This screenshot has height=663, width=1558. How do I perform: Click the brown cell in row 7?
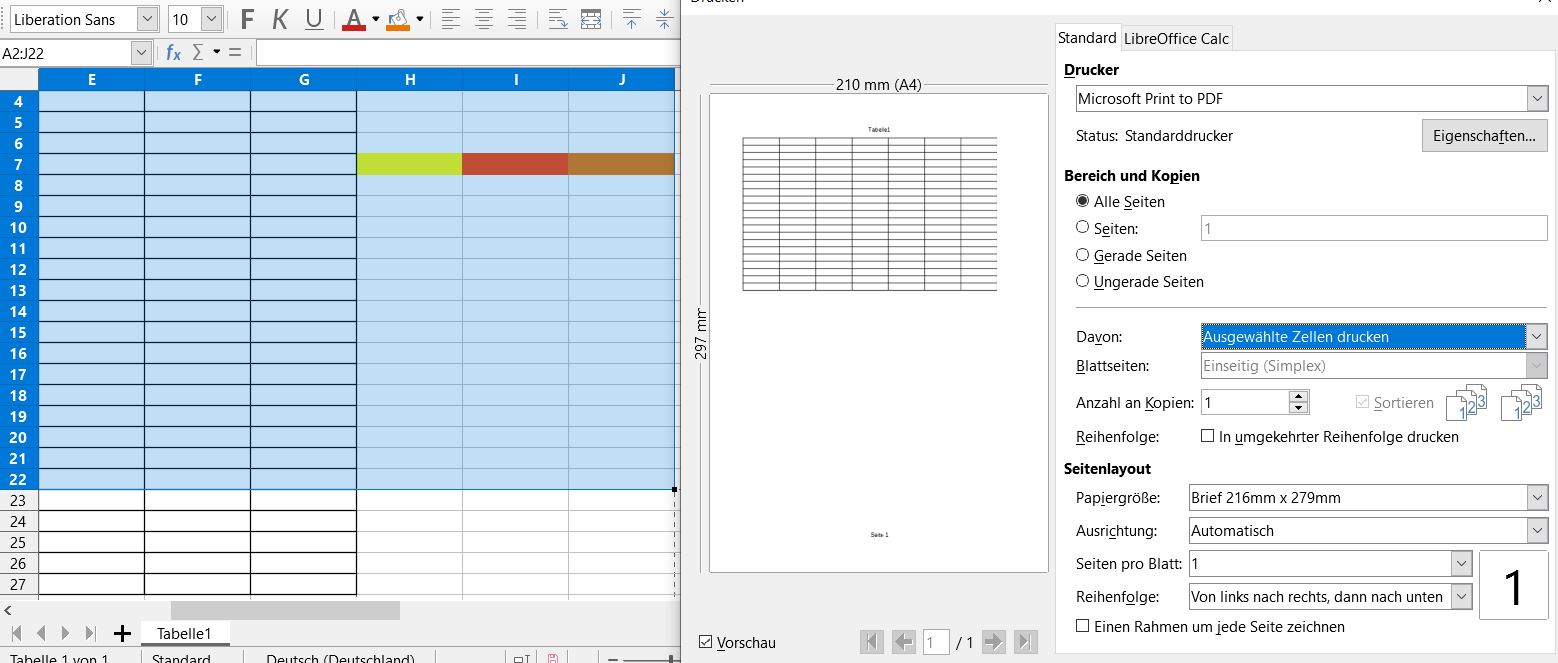click(x=621, y=164)
